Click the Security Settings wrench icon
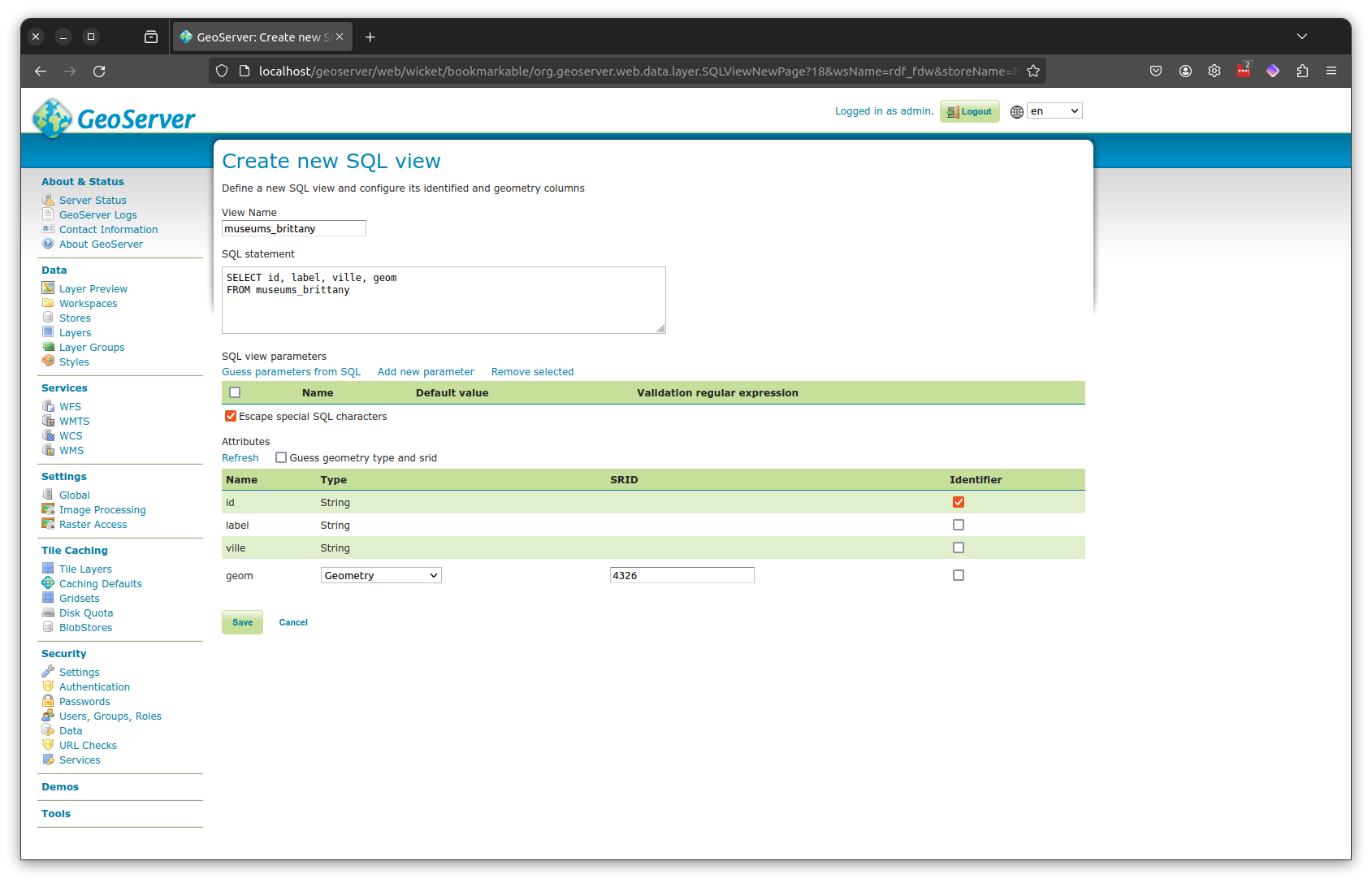Viewport: 1372px width, 883px height. [x=48, y=672]
